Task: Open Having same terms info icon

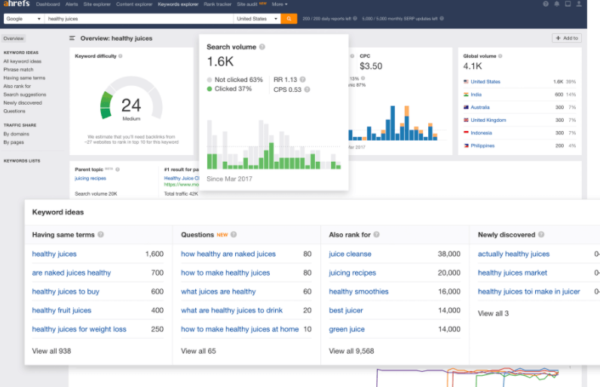Action: pos(101,234)
